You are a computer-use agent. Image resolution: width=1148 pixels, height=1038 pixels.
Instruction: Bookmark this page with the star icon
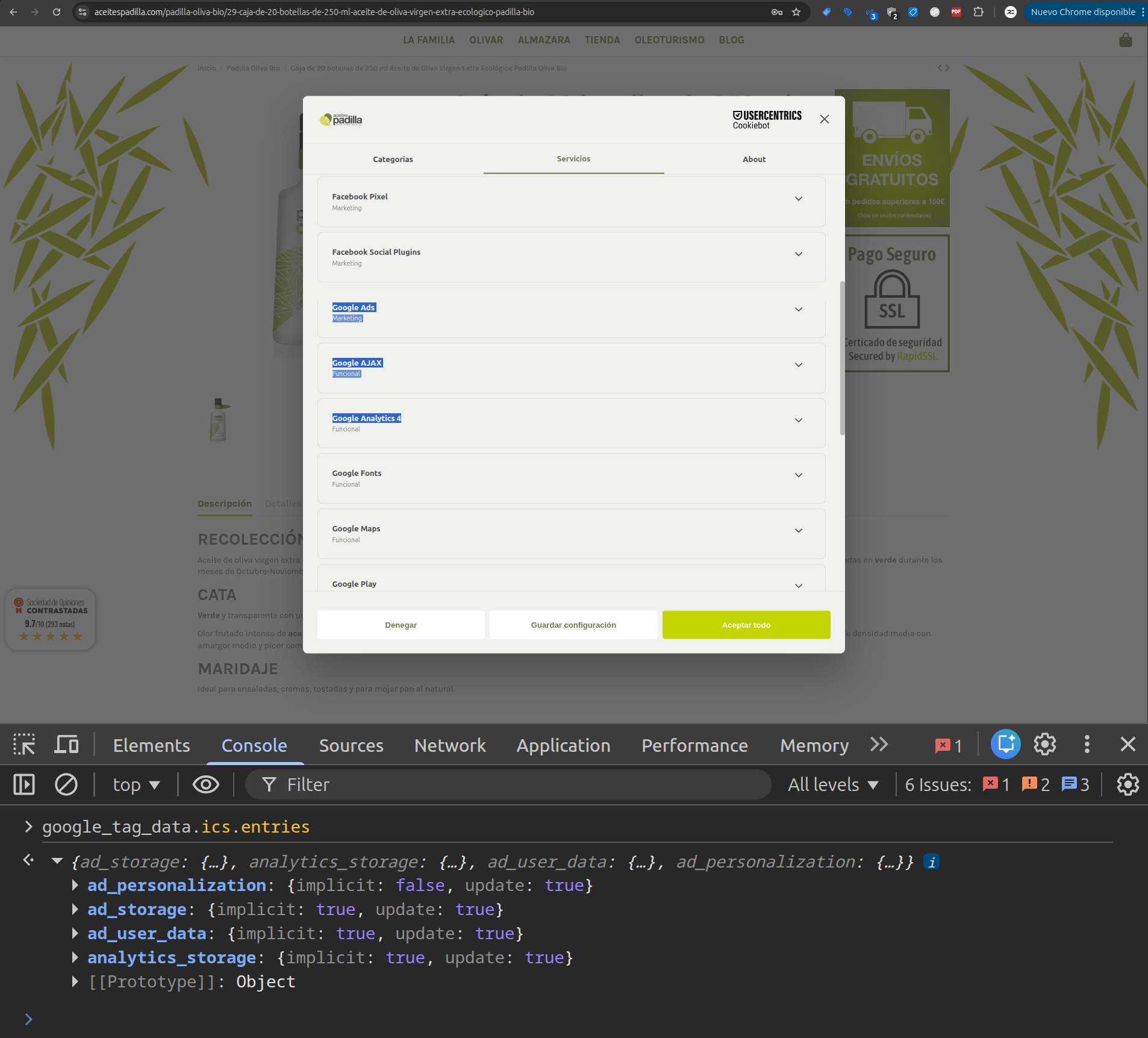tap(796, 12)
